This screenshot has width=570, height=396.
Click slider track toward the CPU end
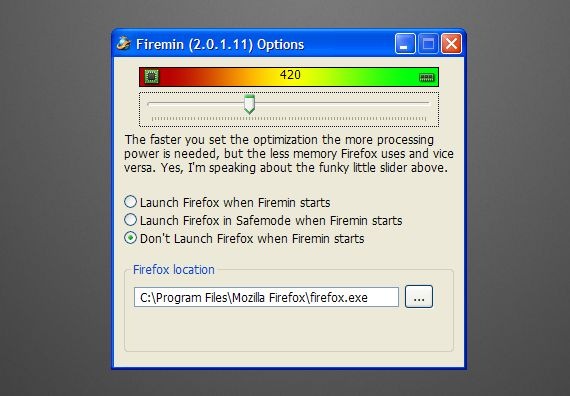(x=195, y=104)
